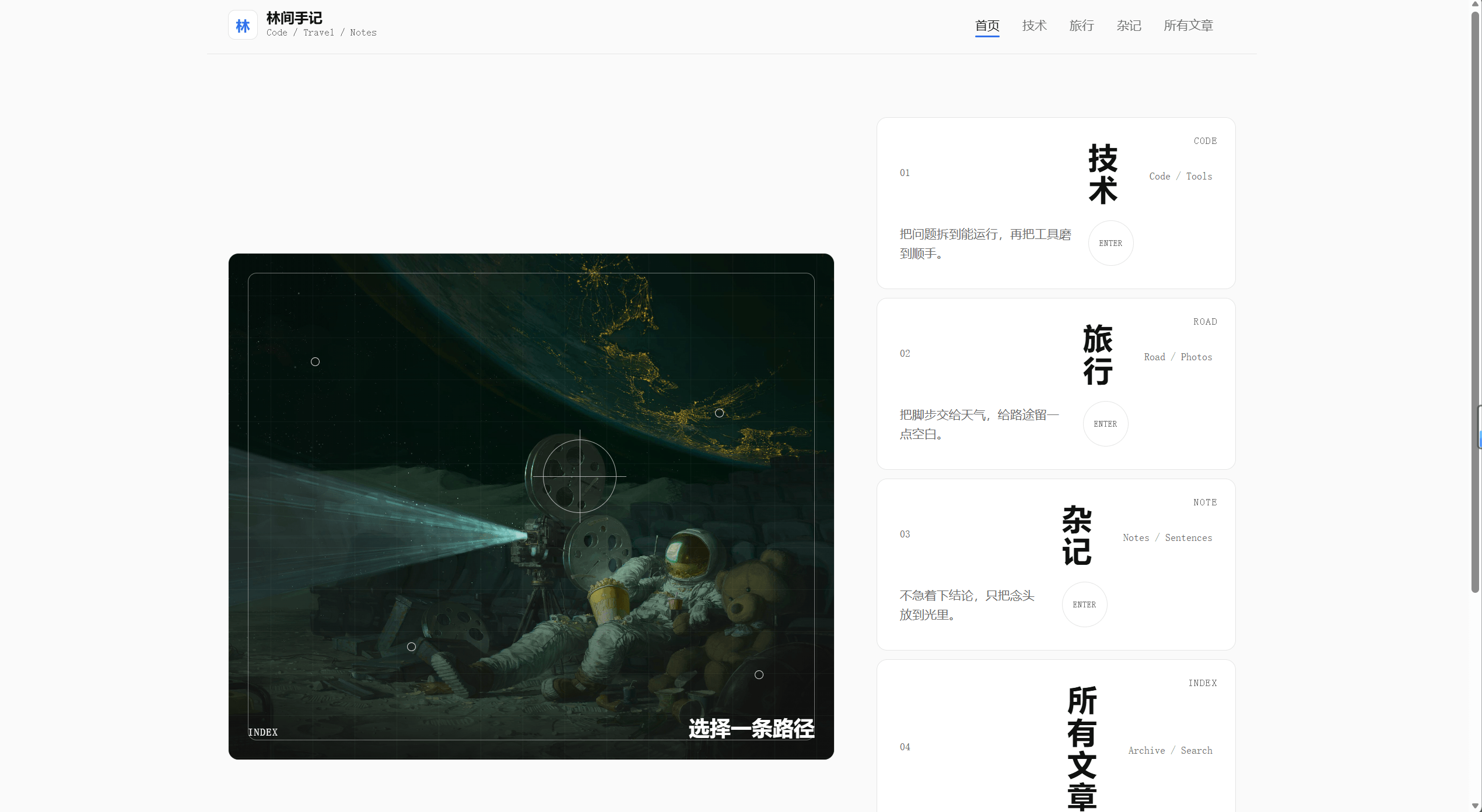Click the Notes / Sentences subtitle
The image size is (1482, 812).
1168,537
